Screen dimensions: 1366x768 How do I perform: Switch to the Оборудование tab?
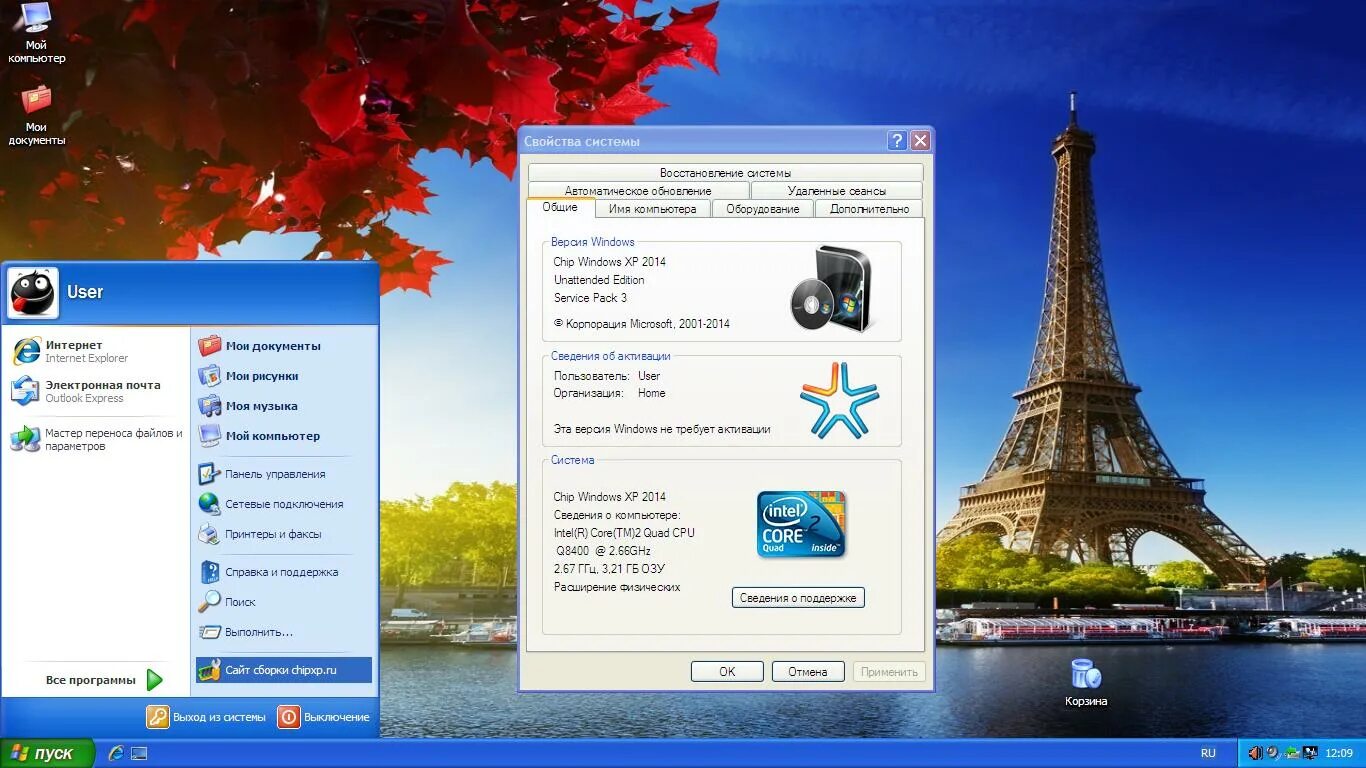click(763, 209)
